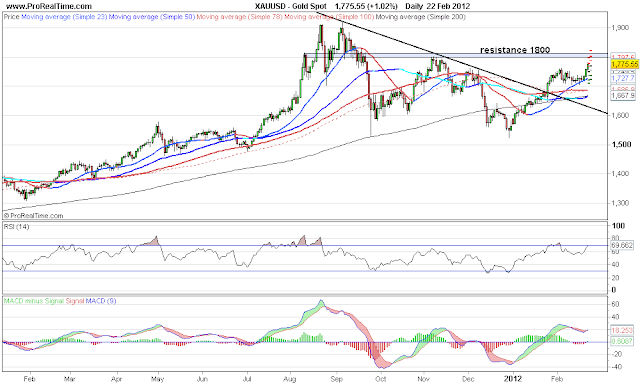Click the 80 label on RSI axis
Screen dimensions: 640x384
616,238
